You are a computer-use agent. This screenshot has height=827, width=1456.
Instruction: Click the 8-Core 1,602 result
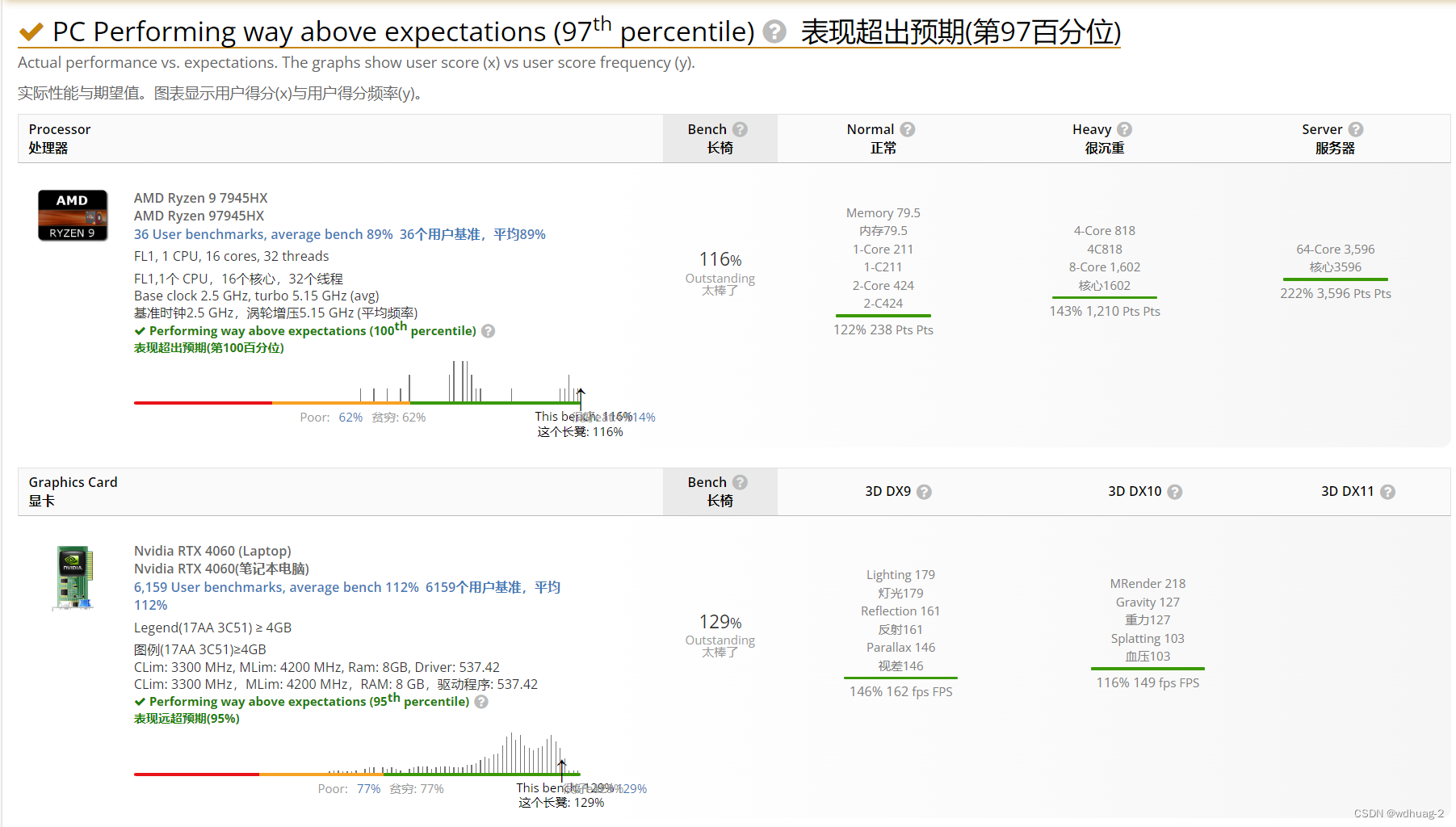point(1105,267)
